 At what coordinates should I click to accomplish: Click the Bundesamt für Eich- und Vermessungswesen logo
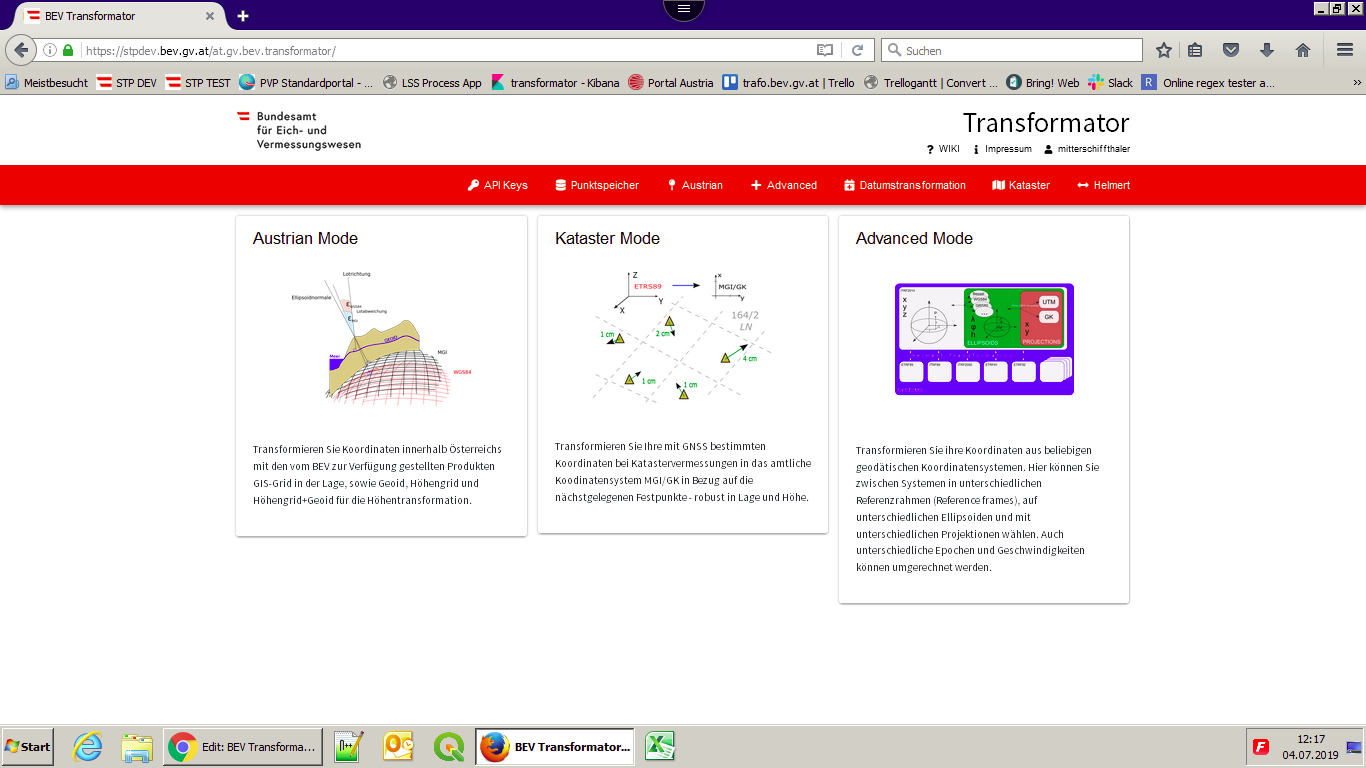(299, 130)
